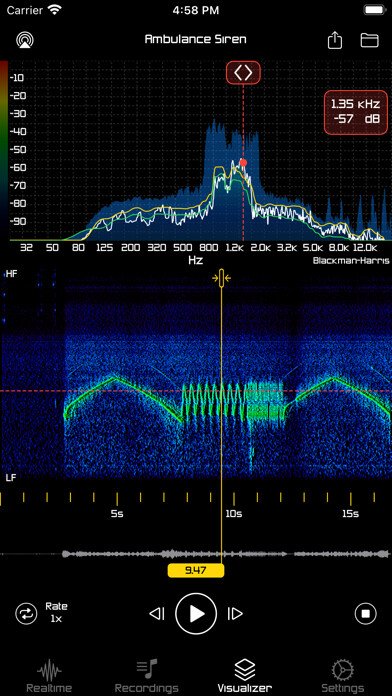The image size is (392, 696).
Task: Click the 12.0k frequency axis label
Action: 366,248
